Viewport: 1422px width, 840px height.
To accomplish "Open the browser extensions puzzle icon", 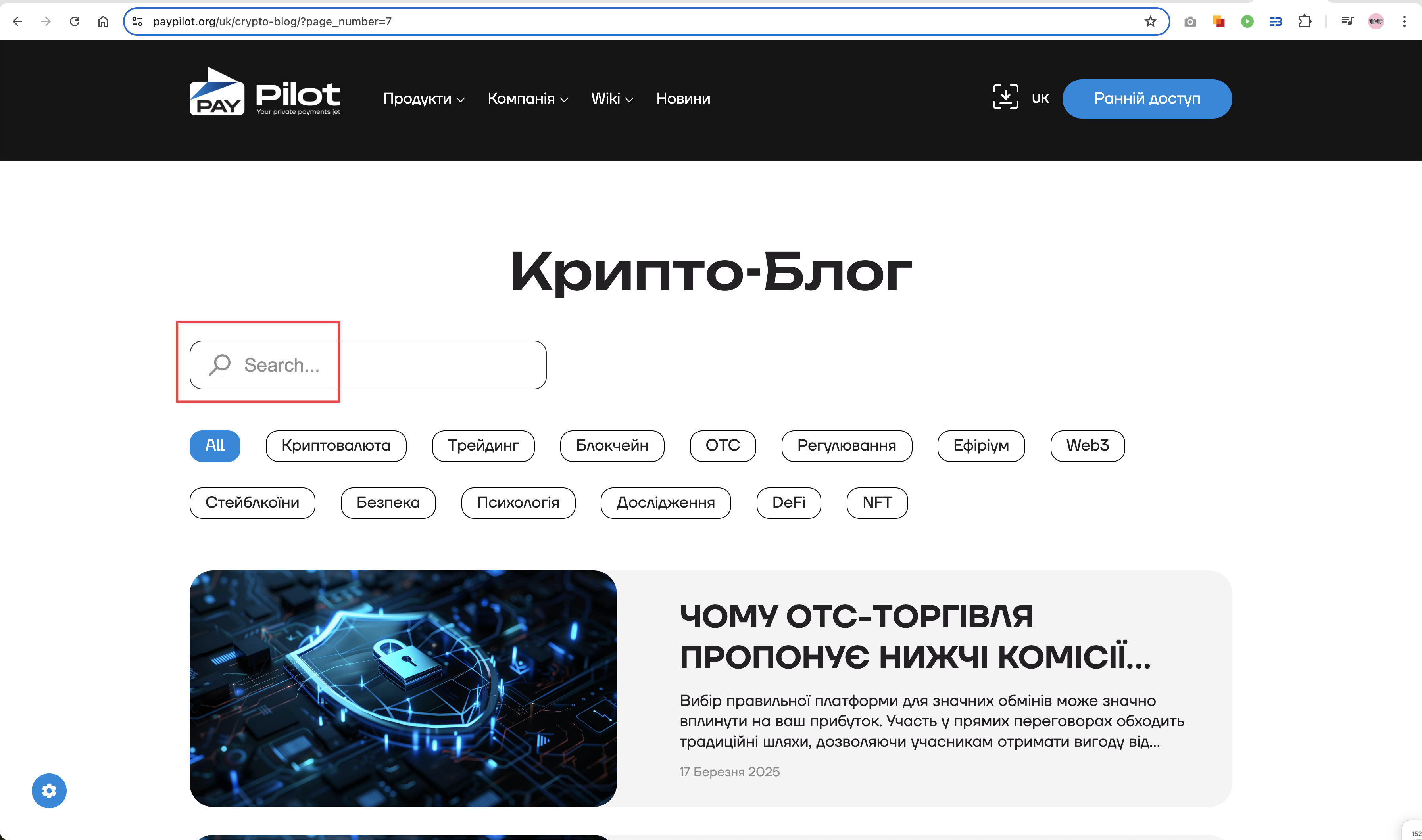I will coord(1304,21).
